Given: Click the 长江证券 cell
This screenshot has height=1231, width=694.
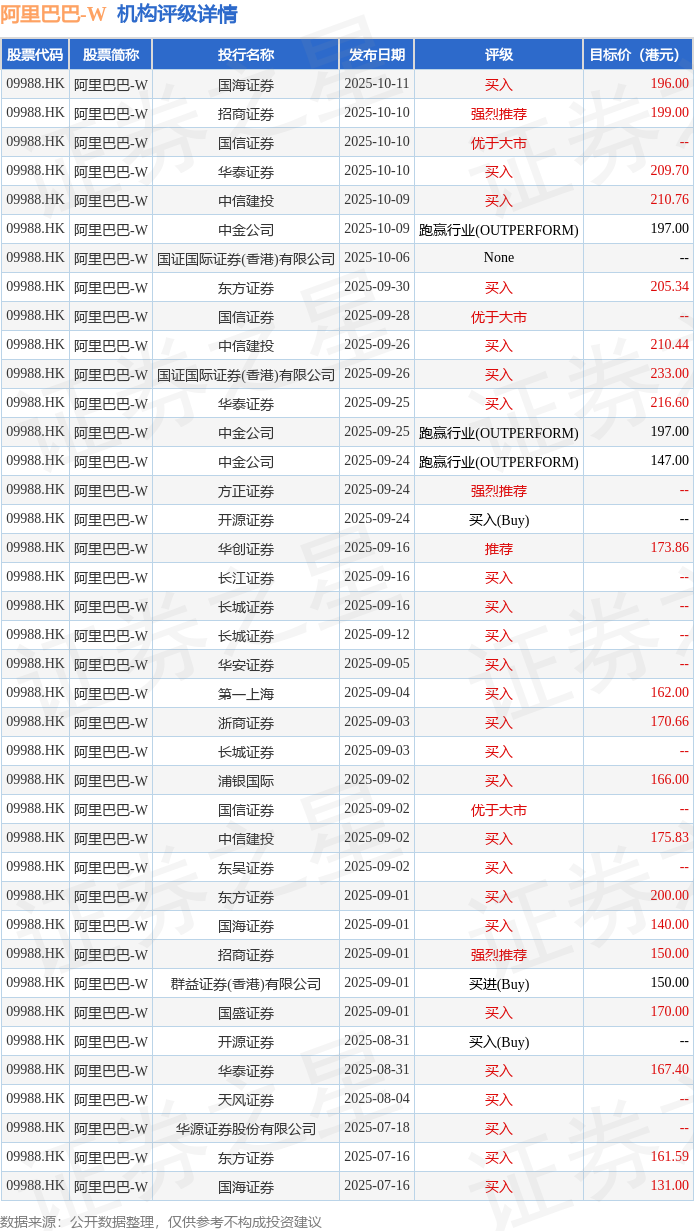Looking at the screenshot, I should [246, 577].
